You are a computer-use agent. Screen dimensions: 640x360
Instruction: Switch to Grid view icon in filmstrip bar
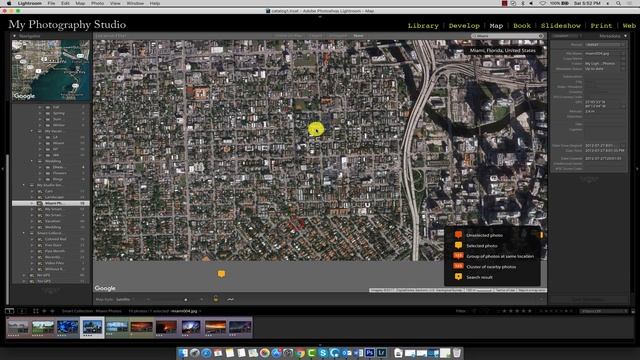[36, 311]
